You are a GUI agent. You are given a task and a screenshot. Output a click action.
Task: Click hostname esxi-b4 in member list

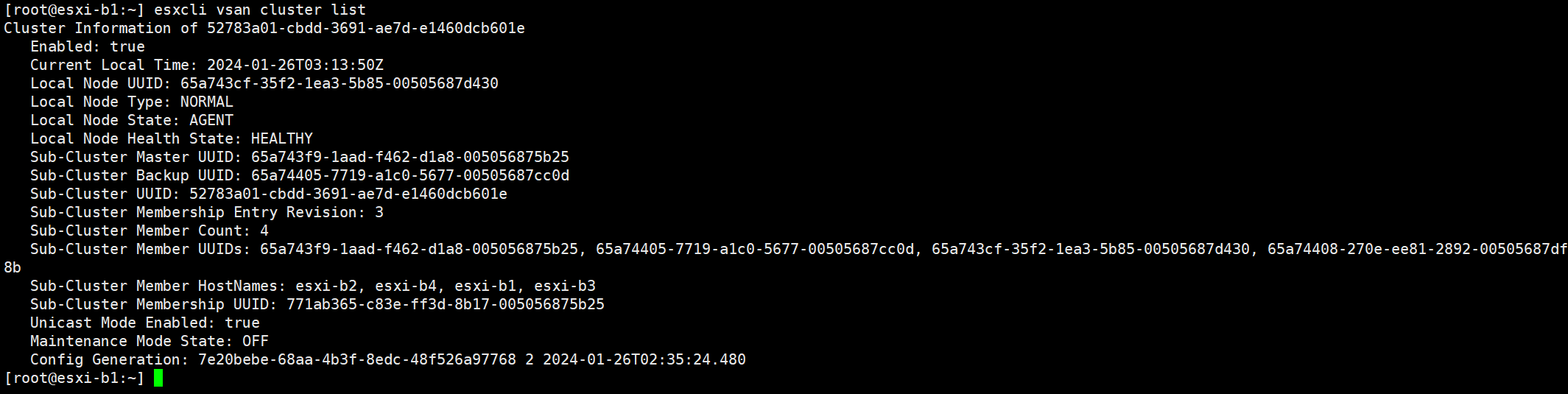tap(406, 286)
